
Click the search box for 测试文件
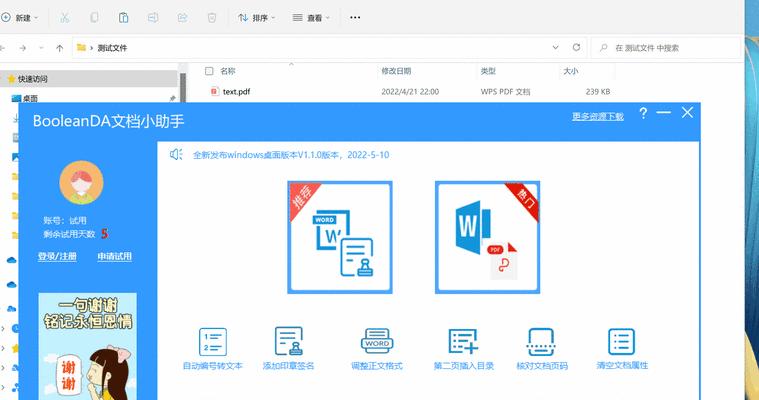pos(666,48)
